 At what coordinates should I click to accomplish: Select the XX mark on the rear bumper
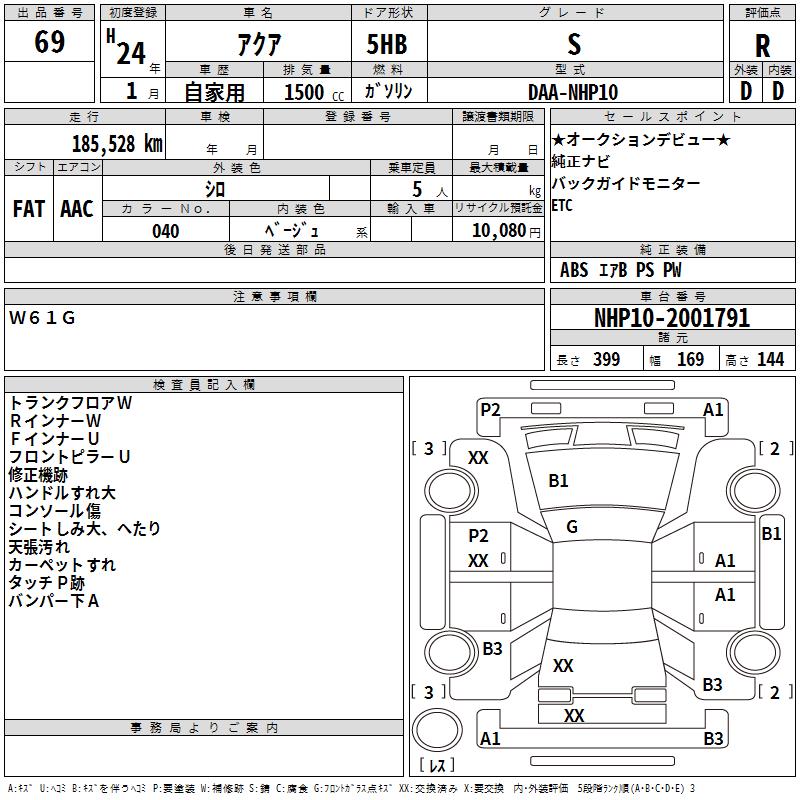pos(574,715)
